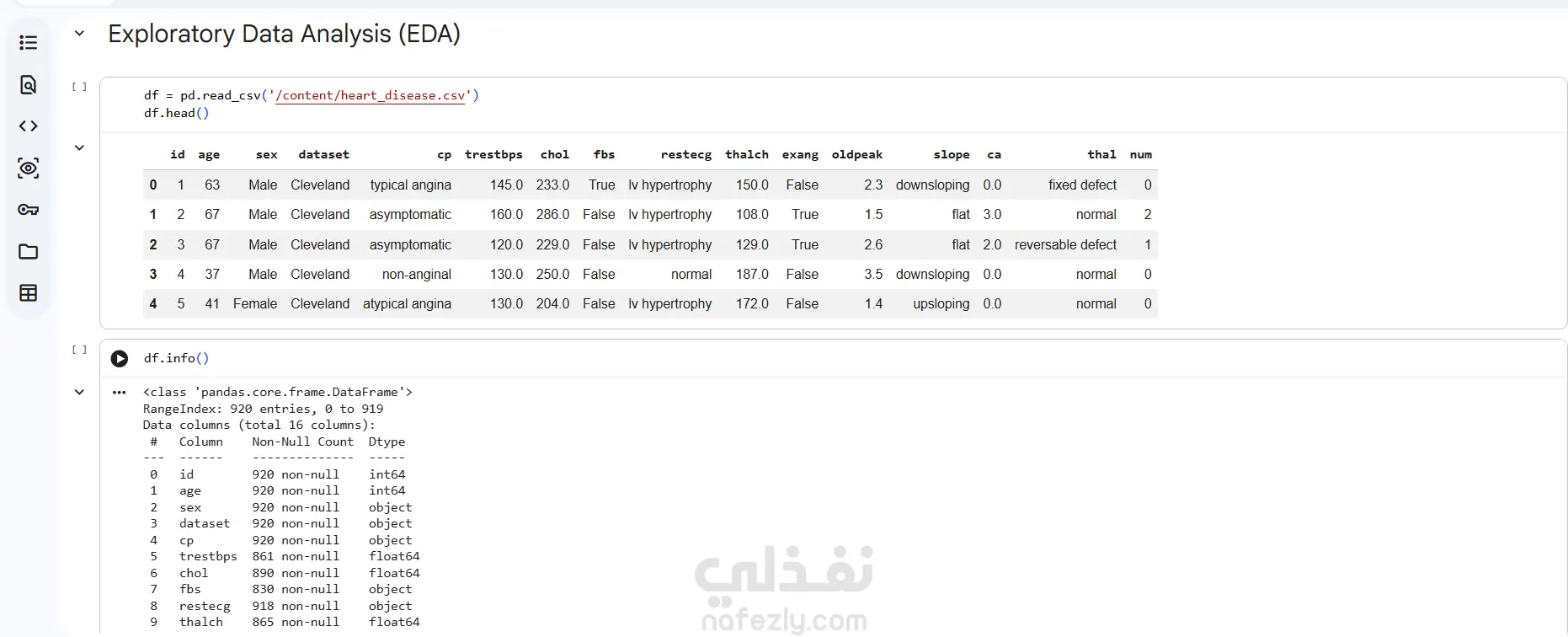Click the /content/heart_disease.csv path link
The height and width of the screenshot is (637, 1568).
(x=371, y=95)
